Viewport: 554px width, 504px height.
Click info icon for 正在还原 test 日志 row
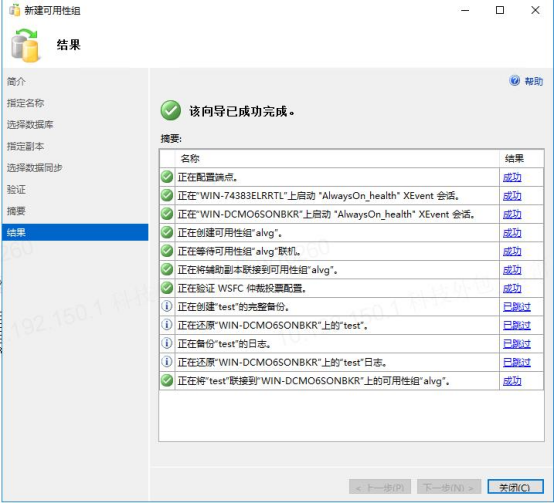(x=167, y=362)
